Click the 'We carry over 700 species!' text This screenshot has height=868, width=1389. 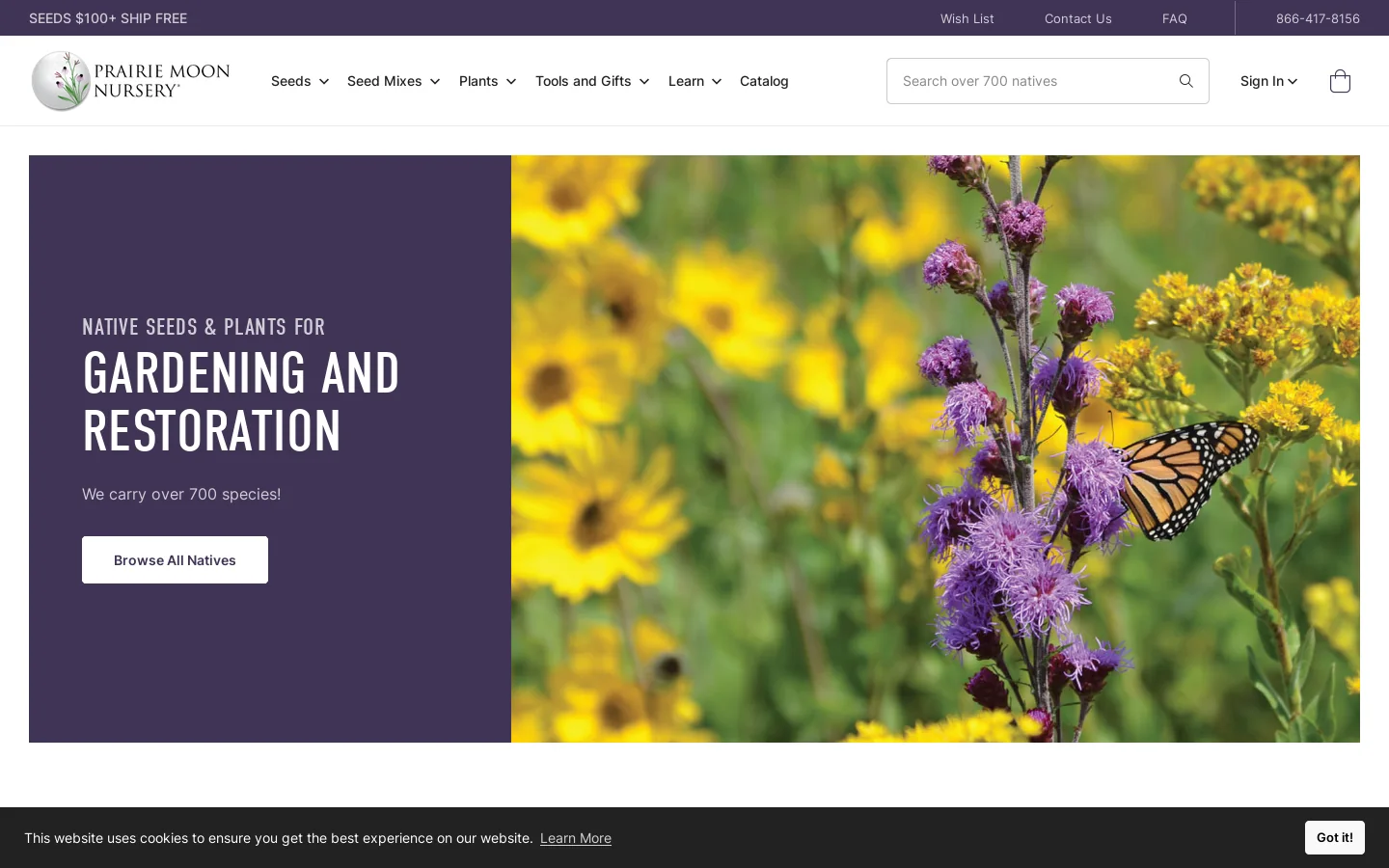(181, 494)
